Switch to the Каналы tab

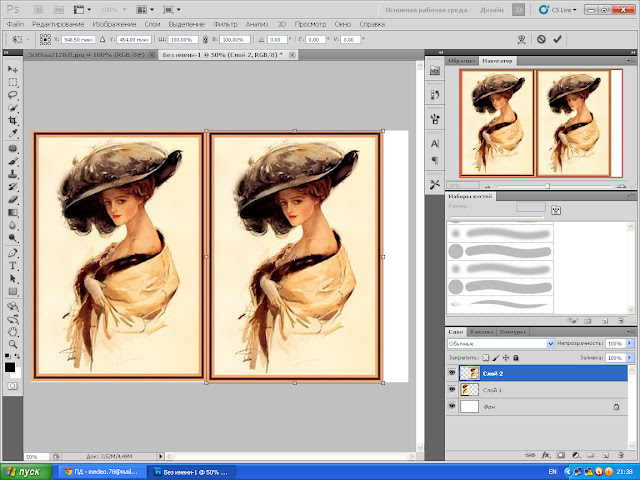click(482, 331)
